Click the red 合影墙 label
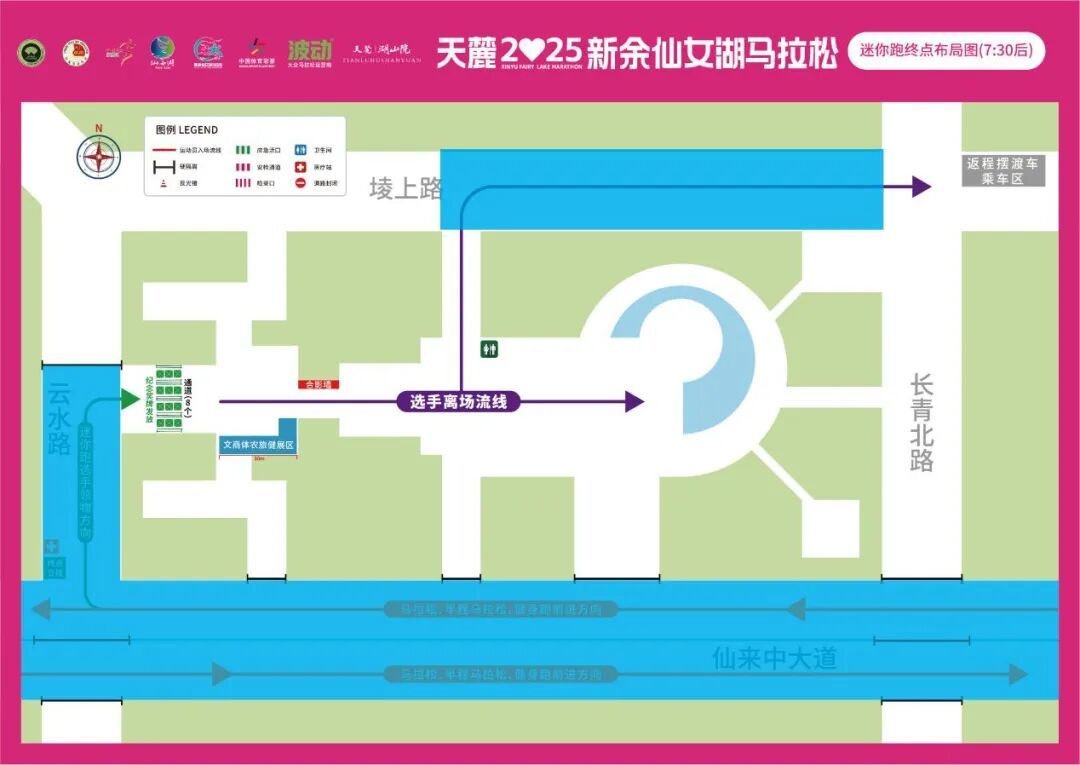The height and width of the screenshot is (765, 1080). coord(318,384)
